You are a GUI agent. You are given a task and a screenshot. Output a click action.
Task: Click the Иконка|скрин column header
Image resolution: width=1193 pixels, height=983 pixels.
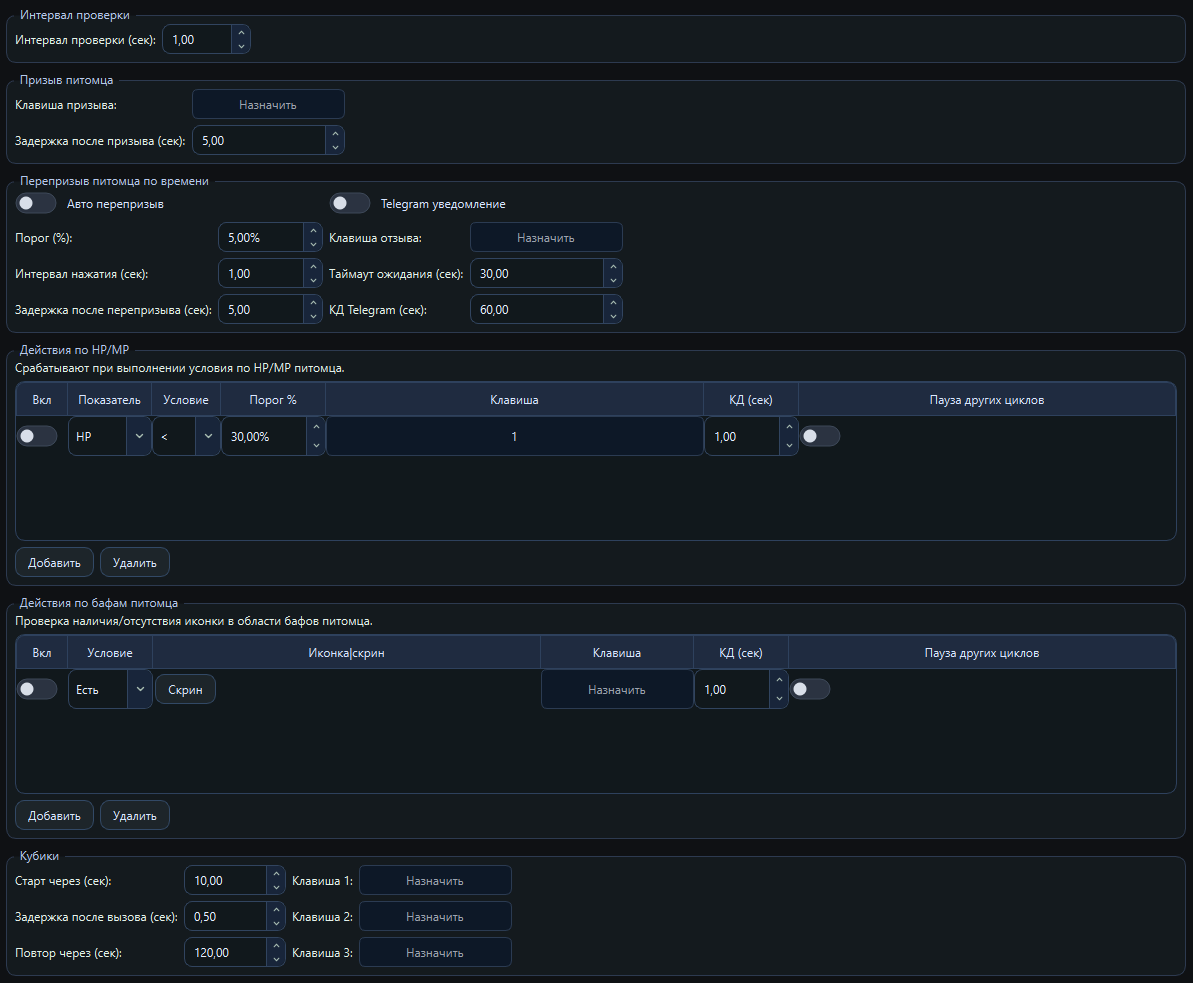(346, 653)
